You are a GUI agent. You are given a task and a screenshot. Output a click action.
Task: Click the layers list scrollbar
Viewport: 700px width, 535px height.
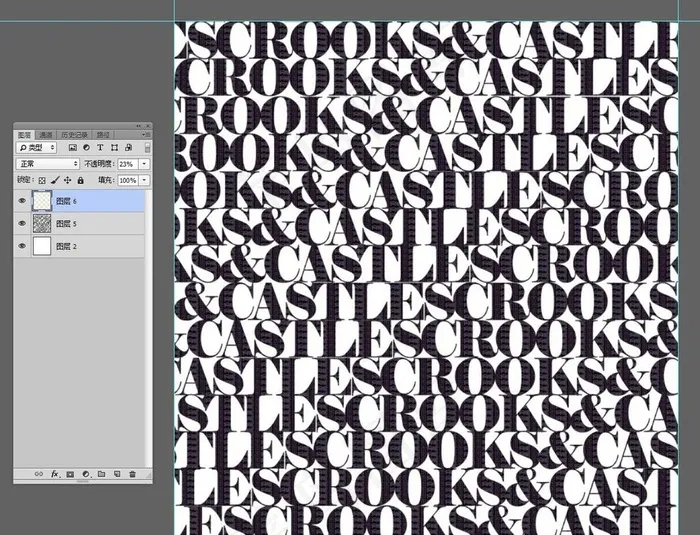(x=148, y=328)
